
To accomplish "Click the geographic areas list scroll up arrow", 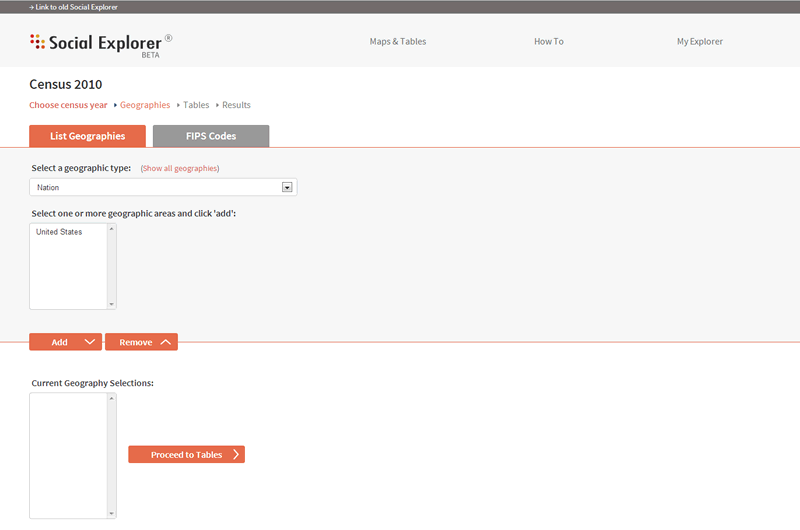I will coord(111,229).
